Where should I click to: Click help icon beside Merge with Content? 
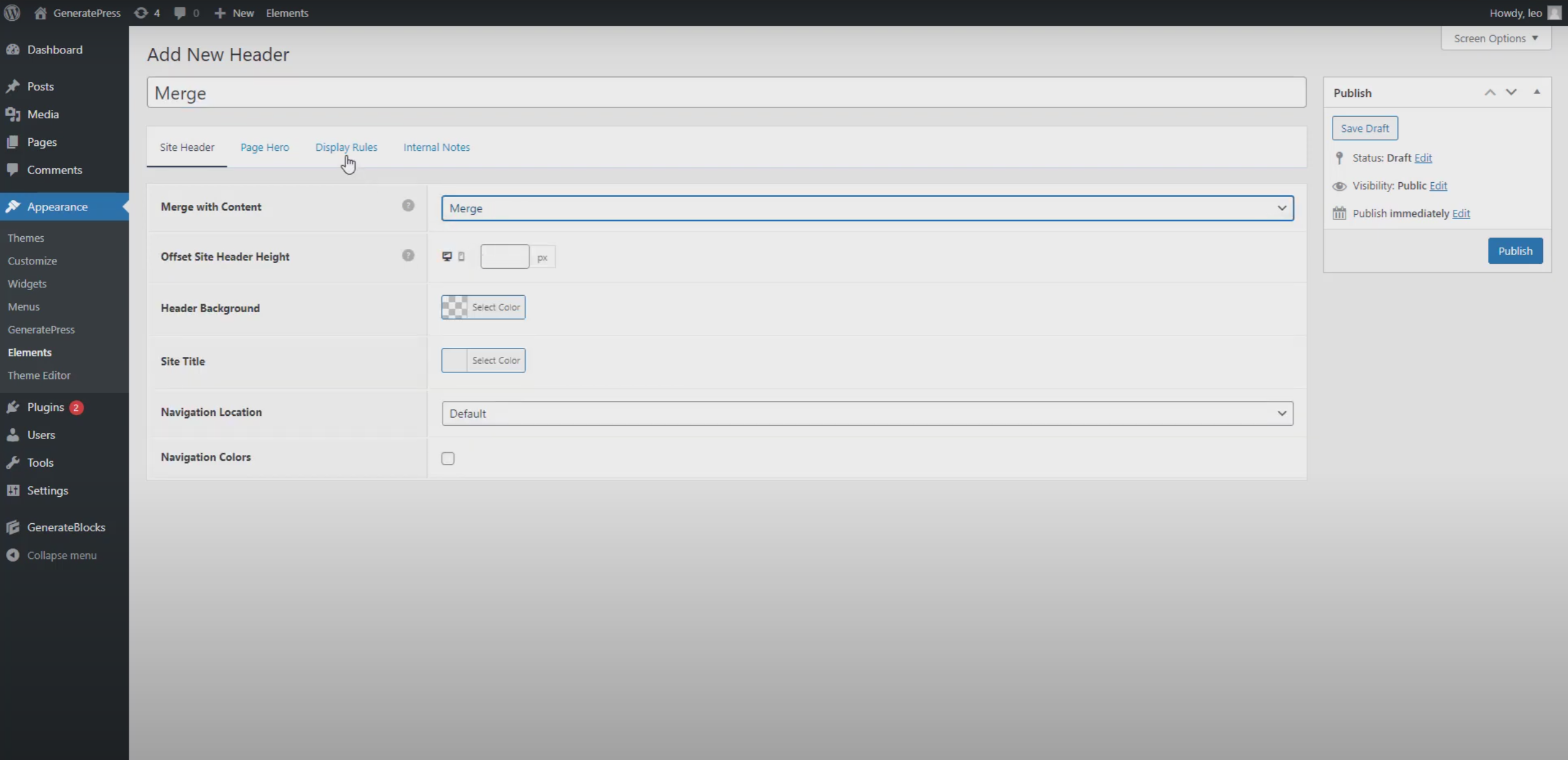408,205
